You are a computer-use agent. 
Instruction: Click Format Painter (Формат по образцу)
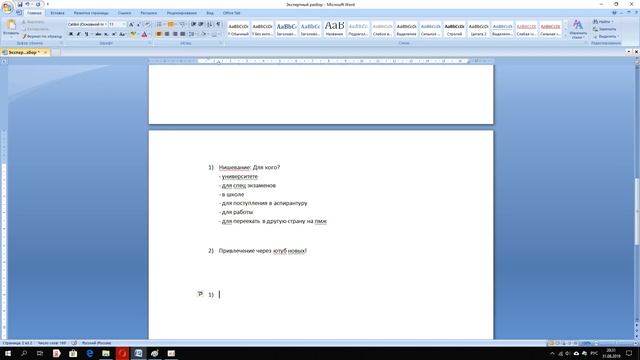(x=42, y=36)
